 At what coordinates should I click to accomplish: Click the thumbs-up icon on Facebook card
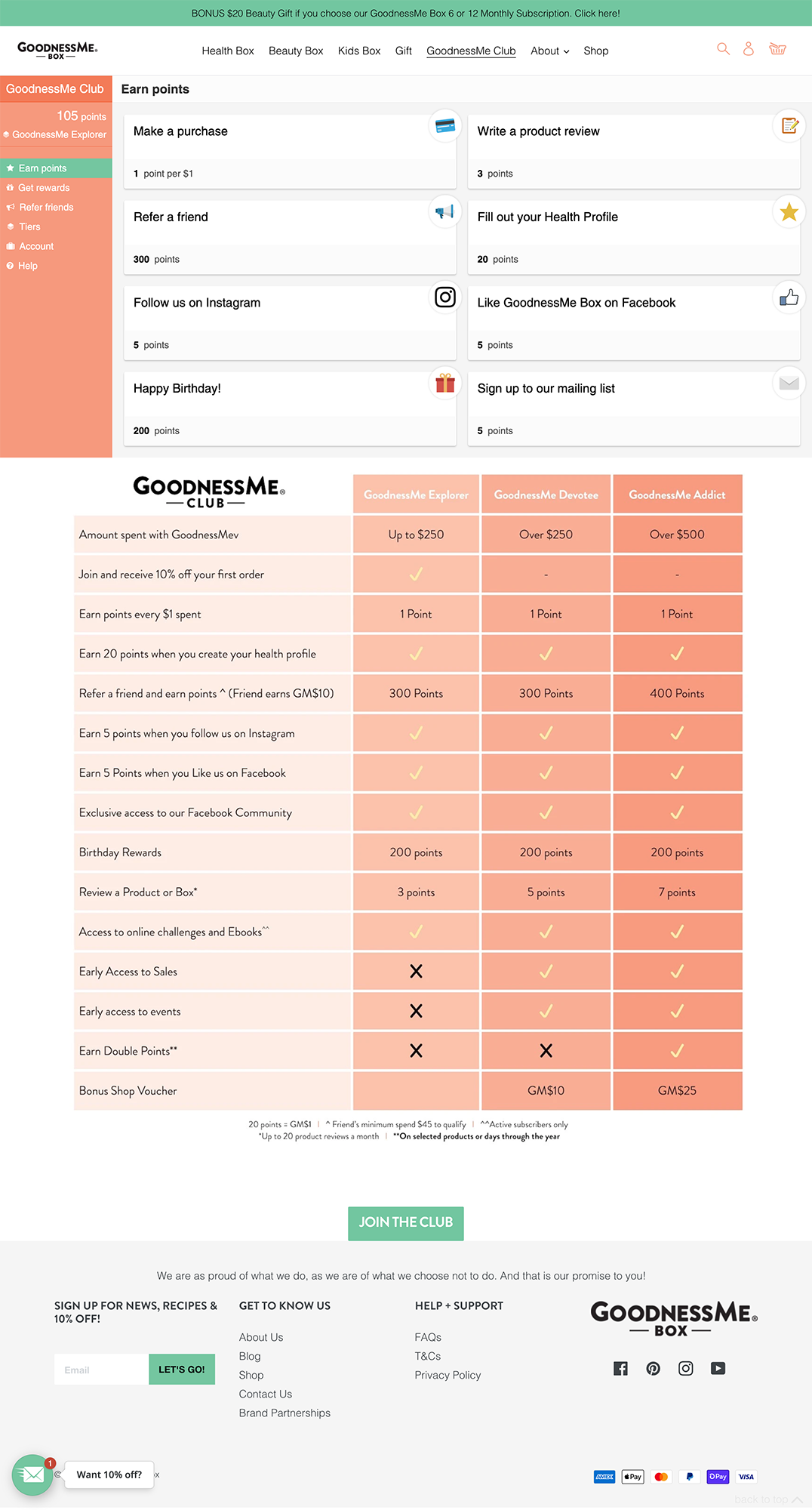click(789, 297)
